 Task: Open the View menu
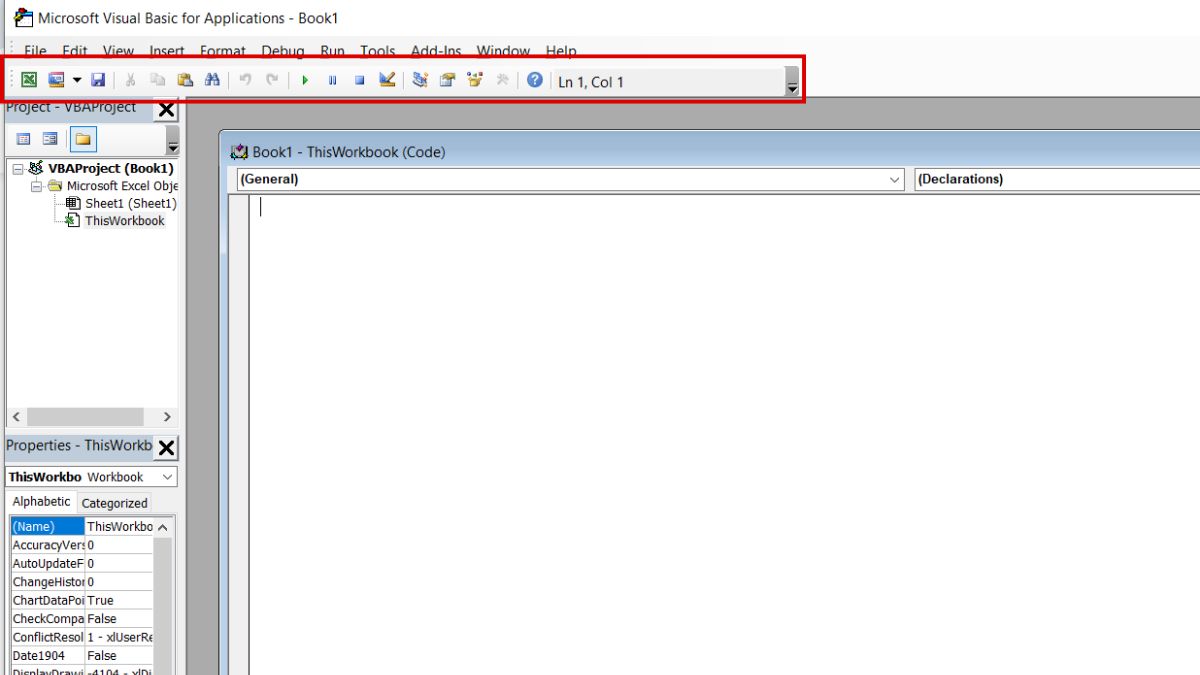118,51
